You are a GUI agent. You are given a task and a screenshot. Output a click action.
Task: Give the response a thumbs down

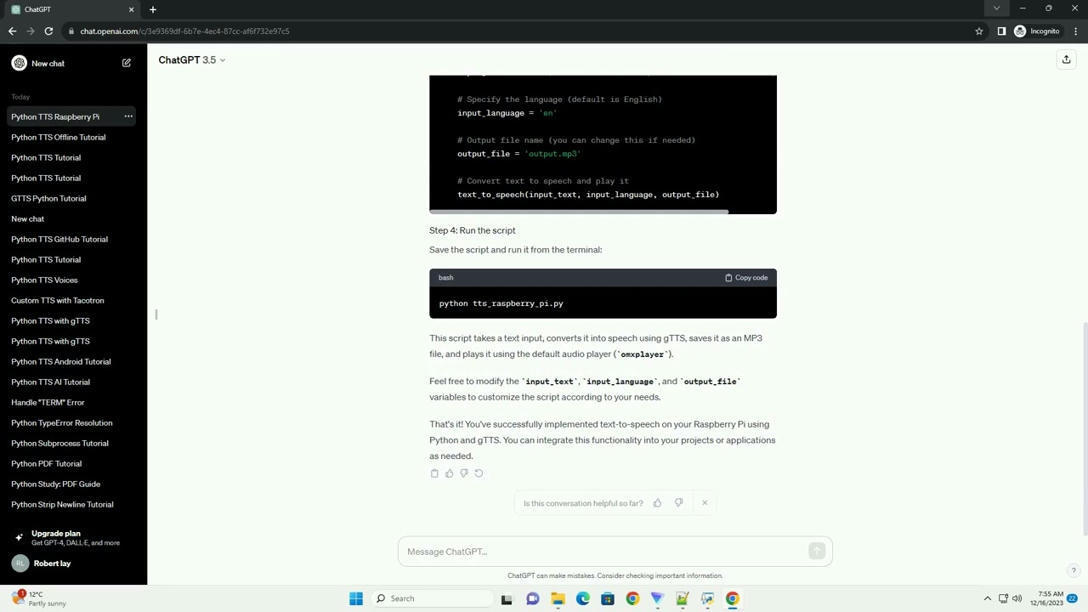(x=464, y=473)
